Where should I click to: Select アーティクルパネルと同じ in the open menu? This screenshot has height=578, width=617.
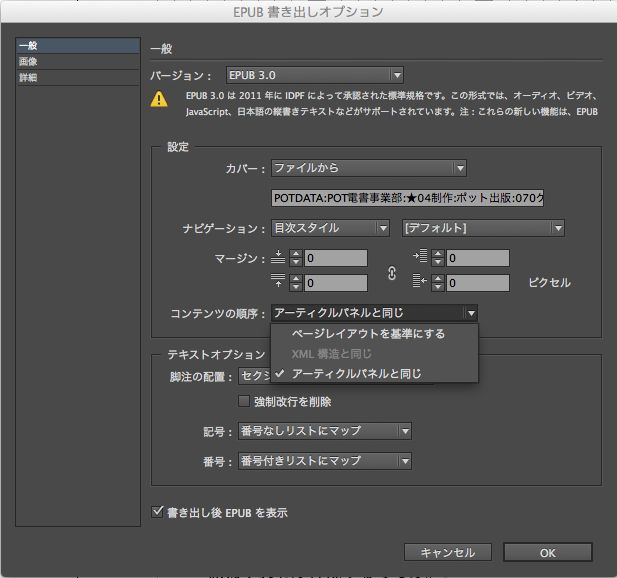356,373
